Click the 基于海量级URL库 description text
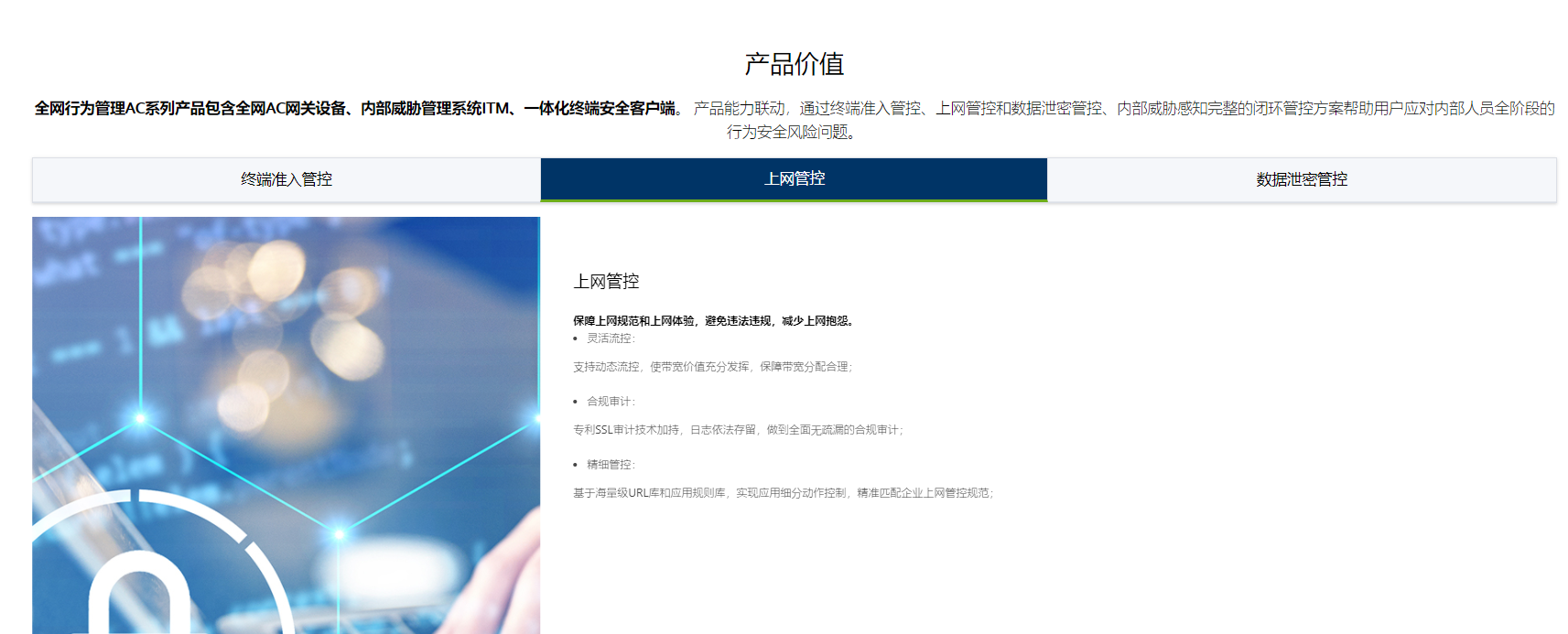Viewport: 1568px width, 634px height. [783, 493]
